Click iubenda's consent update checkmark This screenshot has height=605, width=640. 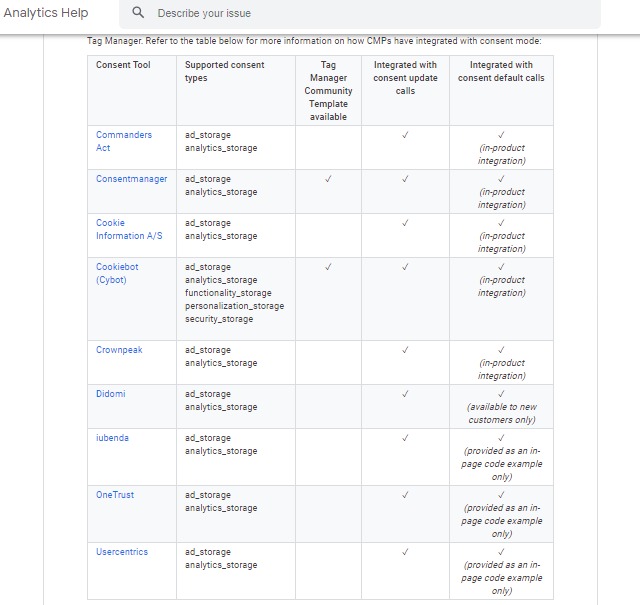(x=405, y=438)
